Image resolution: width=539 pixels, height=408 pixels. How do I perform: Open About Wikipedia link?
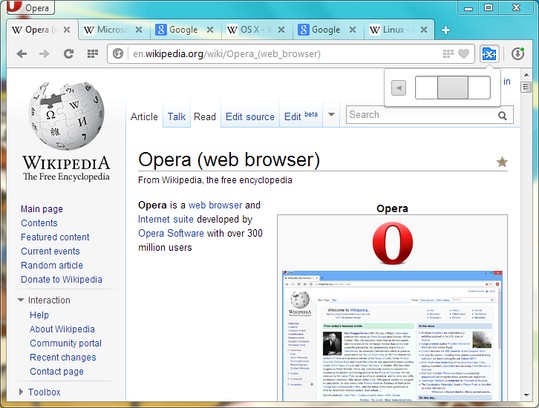tap(62, 329)
